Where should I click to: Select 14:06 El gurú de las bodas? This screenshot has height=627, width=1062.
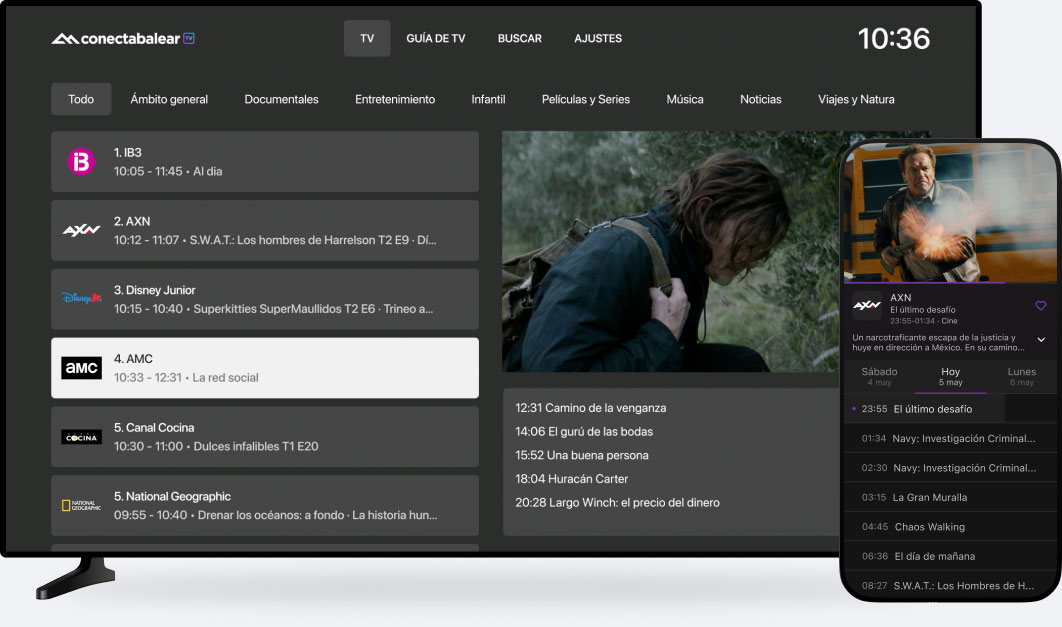click(584, 431)
